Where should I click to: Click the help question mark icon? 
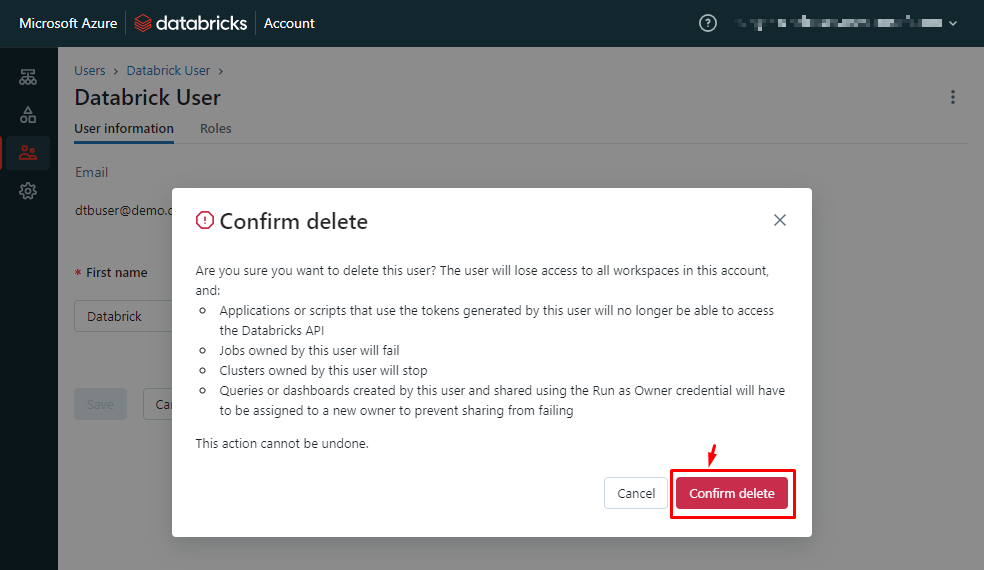pyautogui.click(x=708, y=23)
